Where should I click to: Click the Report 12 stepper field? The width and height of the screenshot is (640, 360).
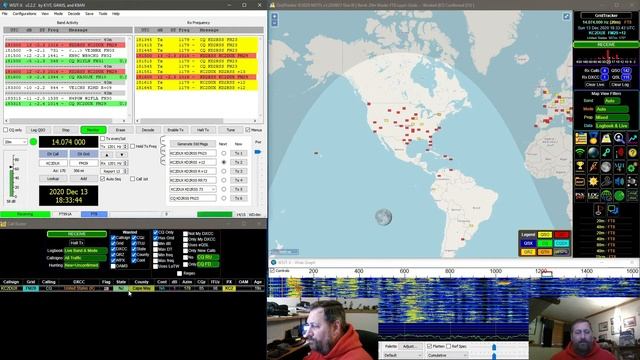[114, 171]
